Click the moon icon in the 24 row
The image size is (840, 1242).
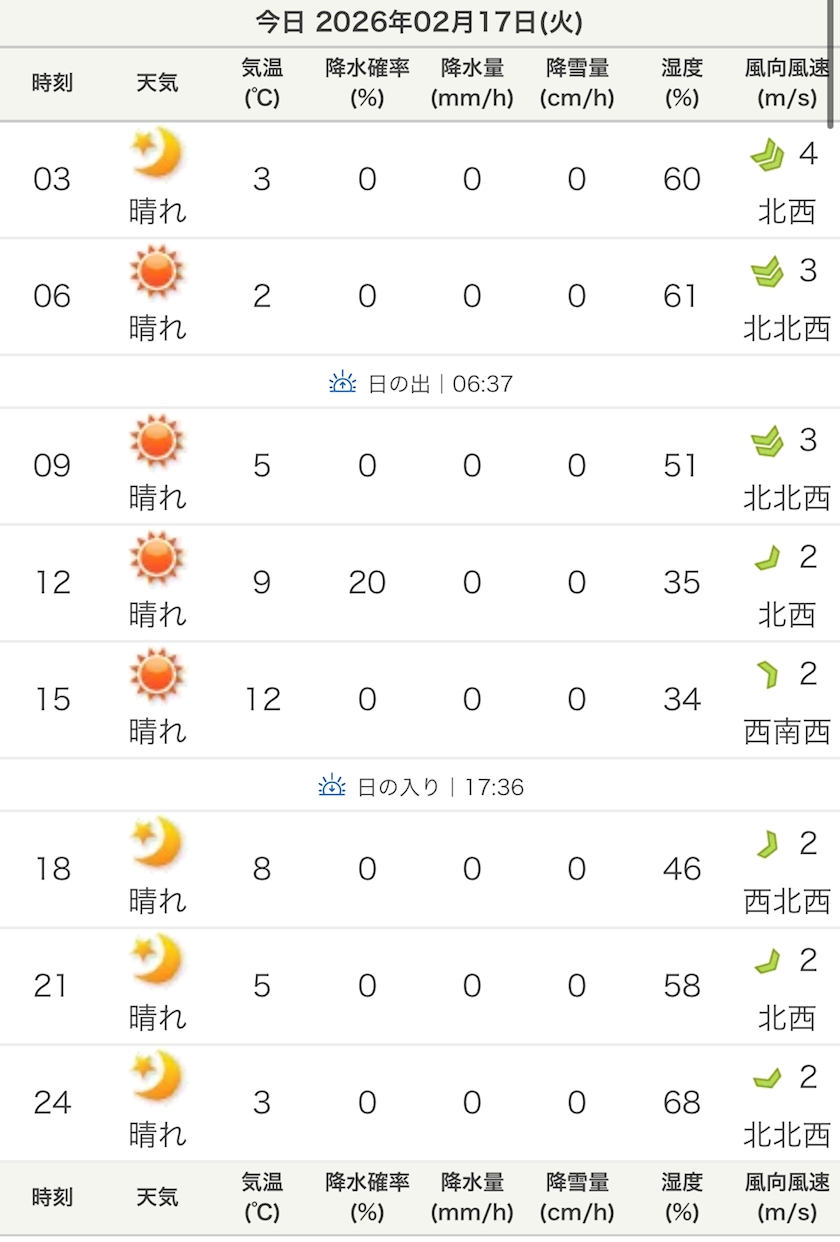tap(157, 1077)
